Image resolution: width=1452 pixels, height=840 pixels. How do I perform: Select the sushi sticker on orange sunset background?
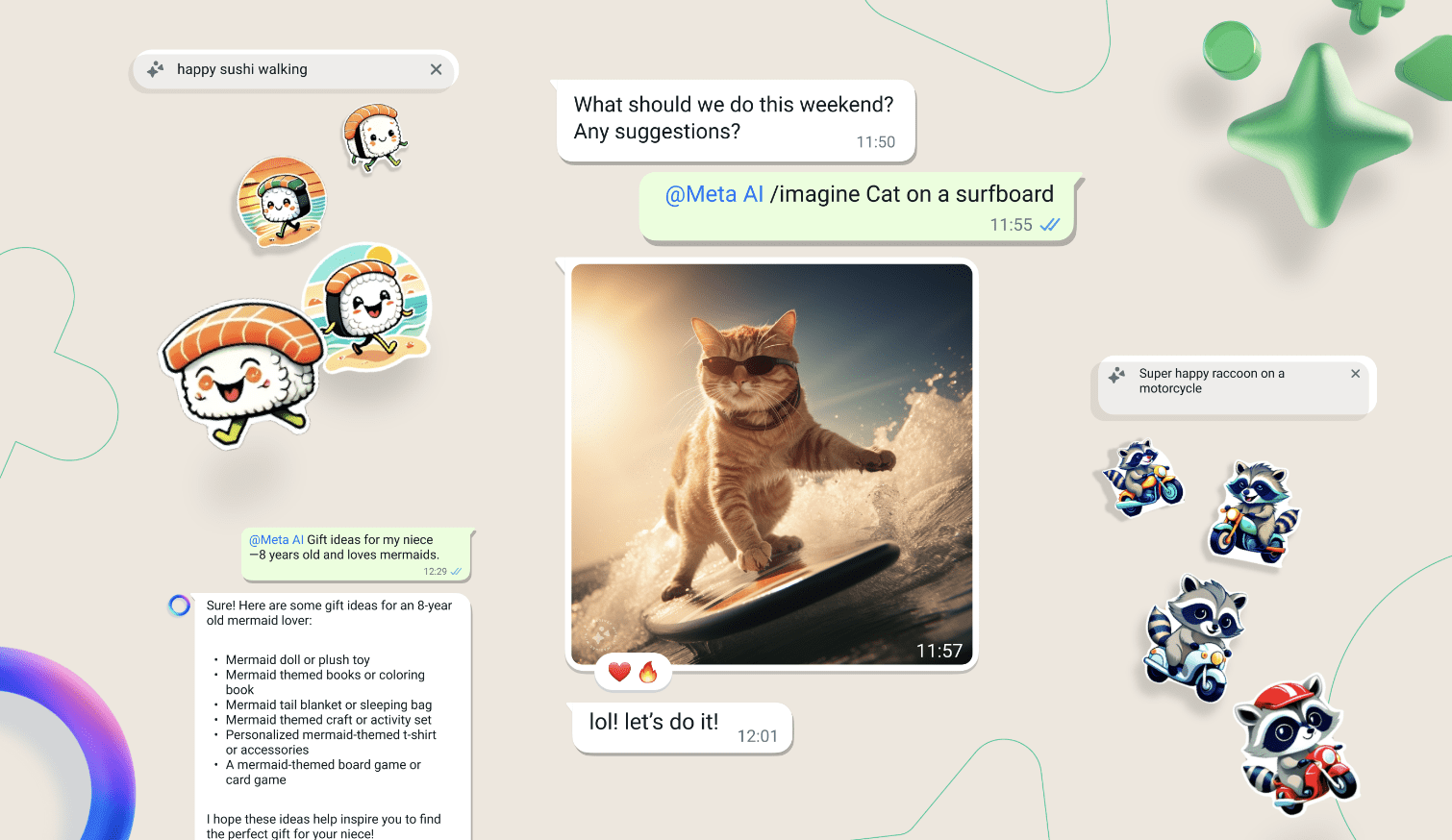(x=282, y=202)
